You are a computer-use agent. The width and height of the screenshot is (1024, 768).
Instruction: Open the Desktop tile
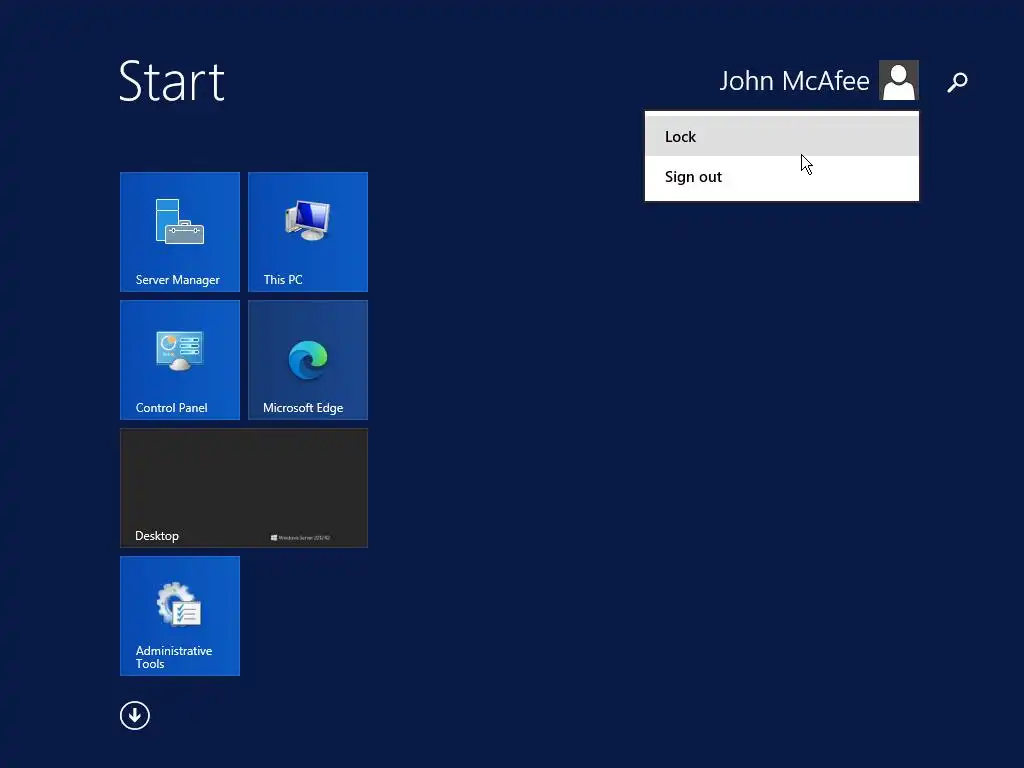pos(244,488)
